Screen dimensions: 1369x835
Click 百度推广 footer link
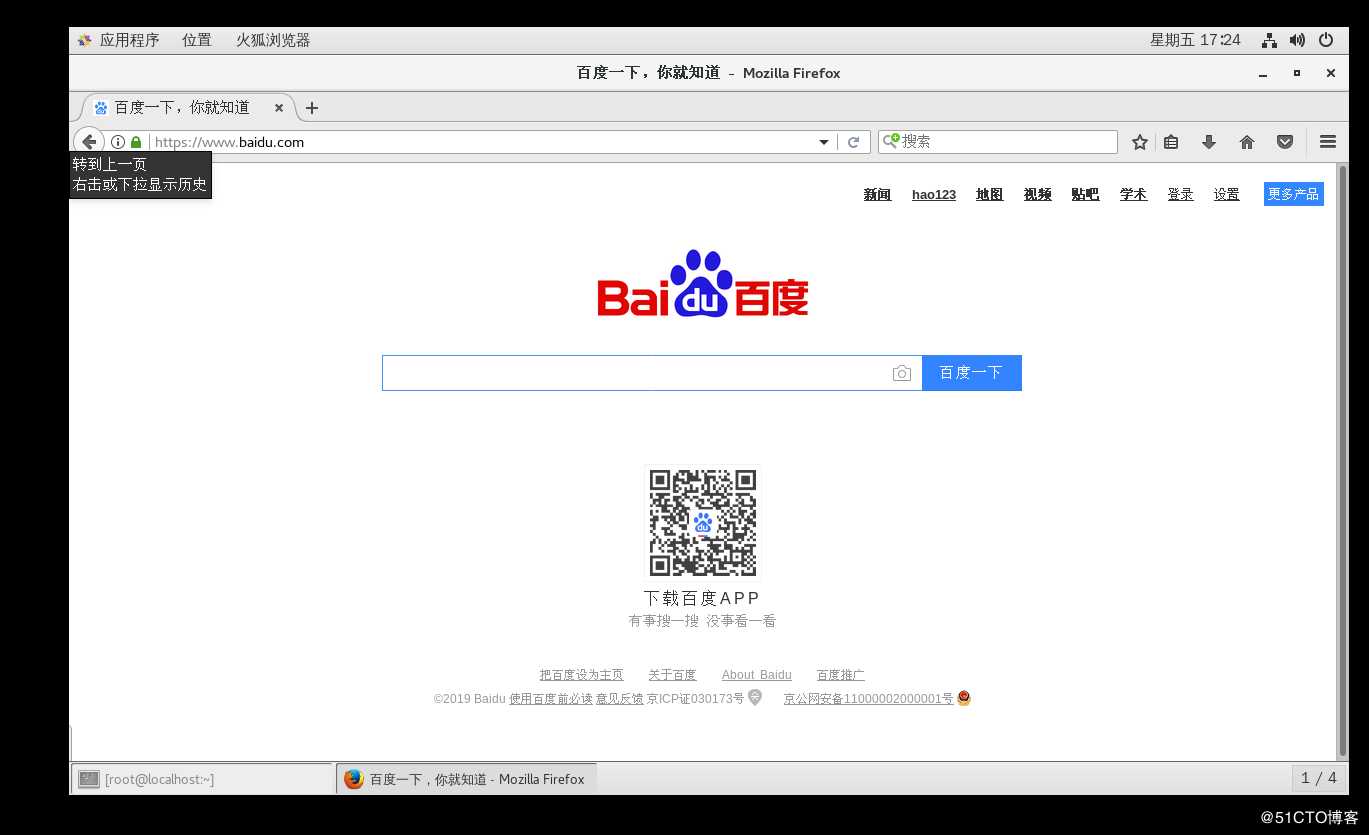pos(841,675)
